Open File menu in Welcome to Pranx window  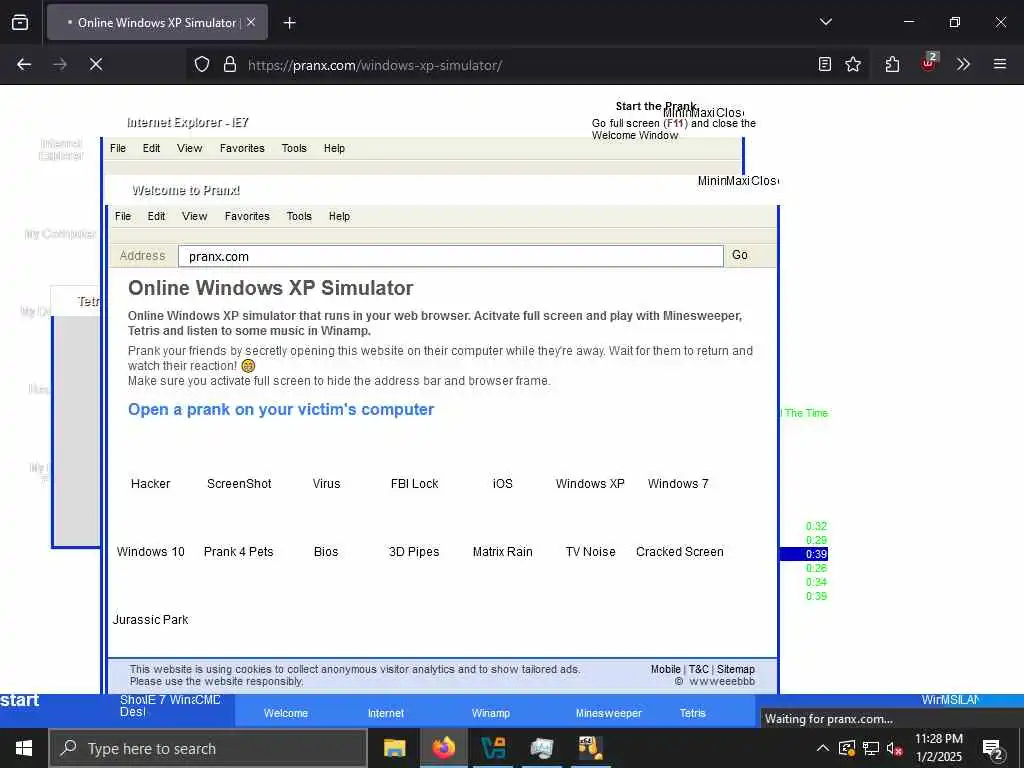(x=123, y=216)
